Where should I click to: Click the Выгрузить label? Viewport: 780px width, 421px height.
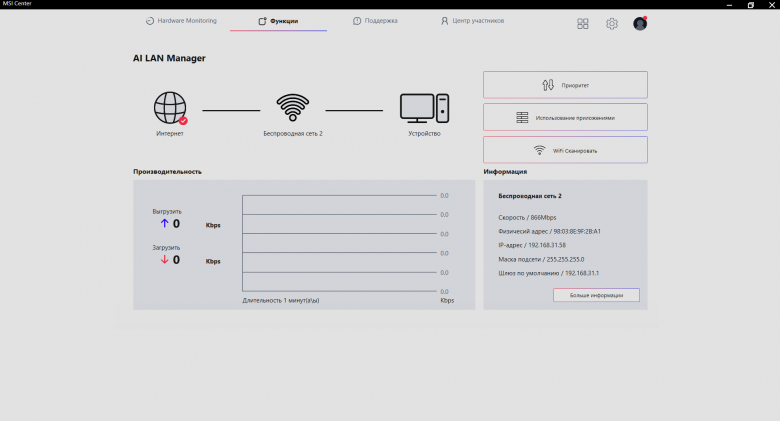click(167, 211)
